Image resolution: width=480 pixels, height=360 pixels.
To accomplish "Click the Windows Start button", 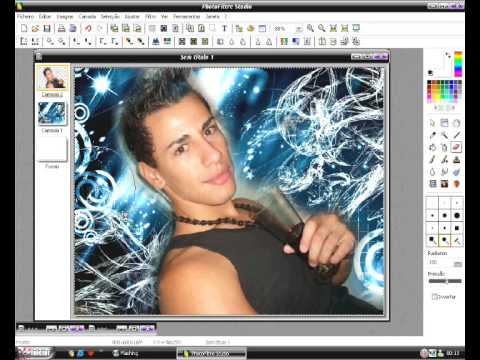I will [34, 352].
